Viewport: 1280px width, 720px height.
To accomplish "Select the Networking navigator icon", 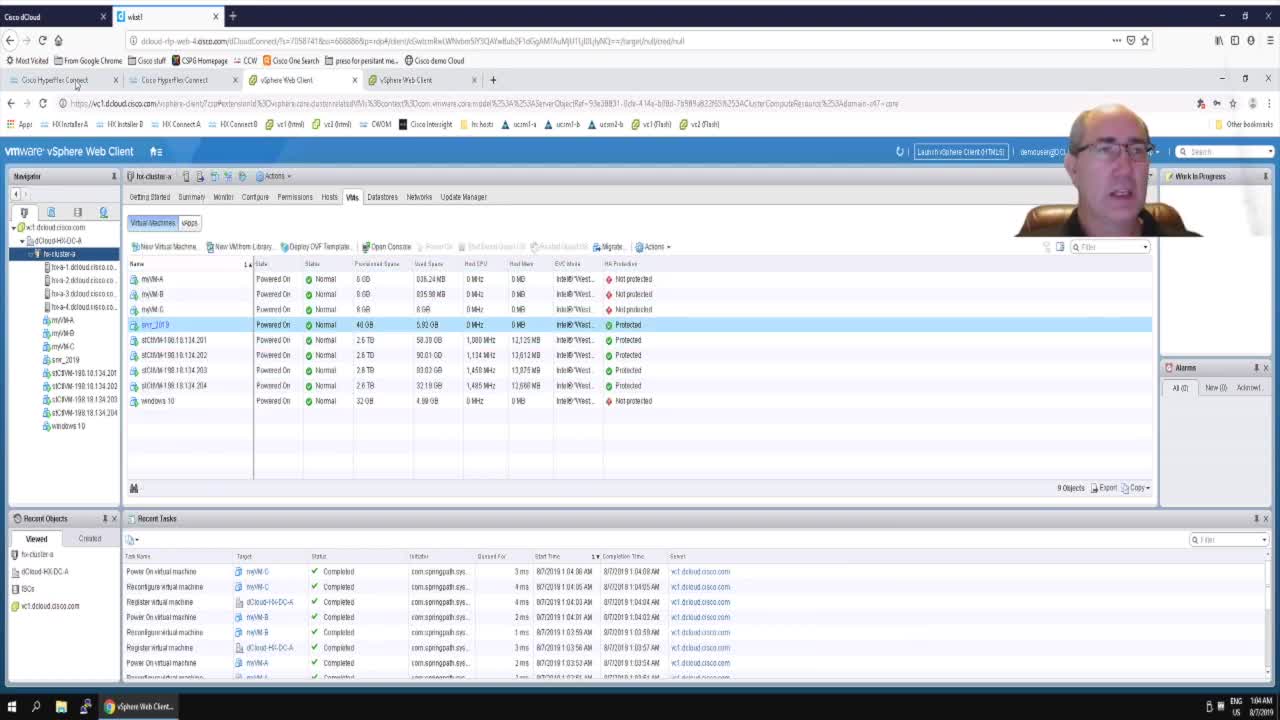I will [103, 212].
